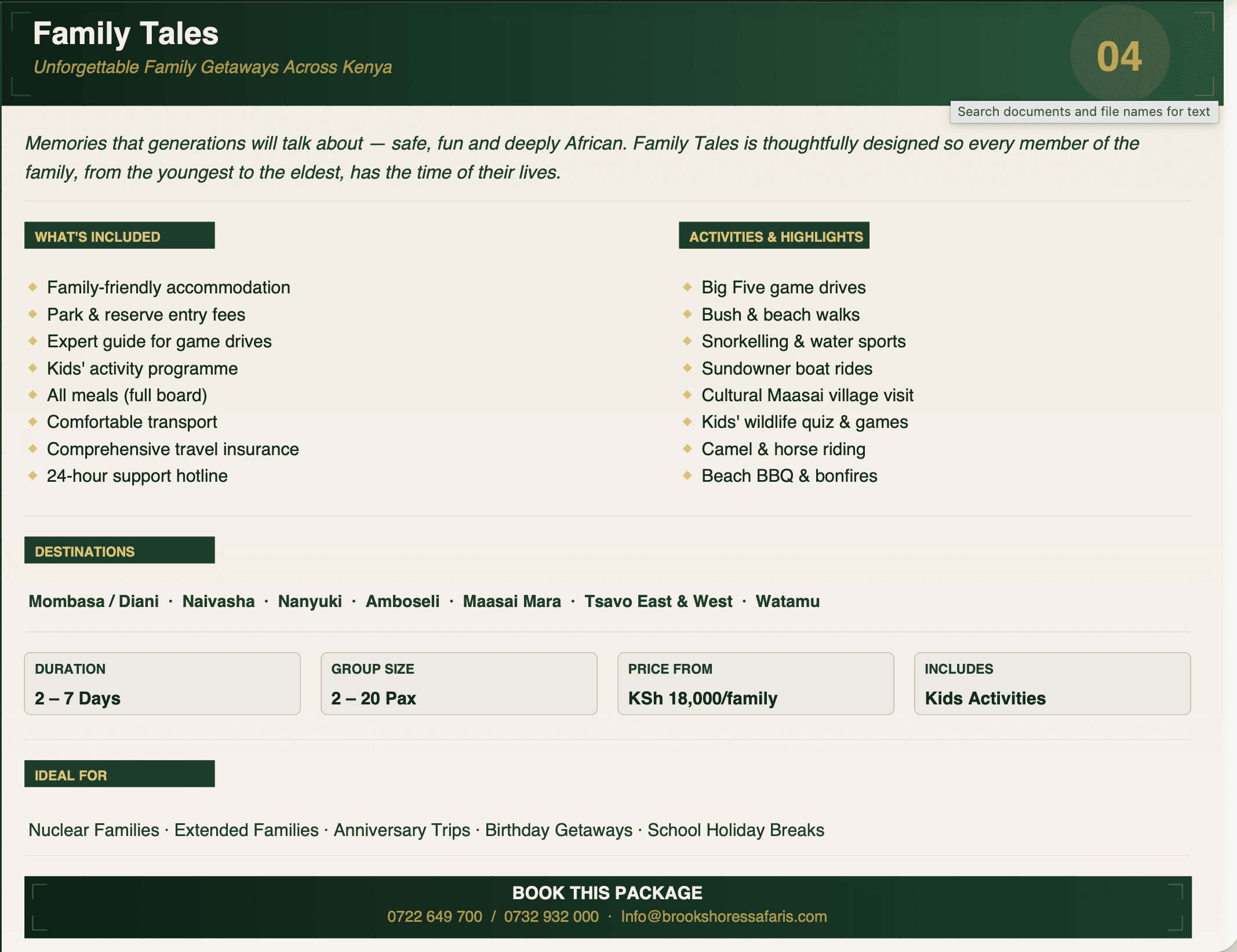Viewport: 1237px width, 952px height.
Task: Click 'School Holiday Breaks' in Ideal For
Action: 736,830
